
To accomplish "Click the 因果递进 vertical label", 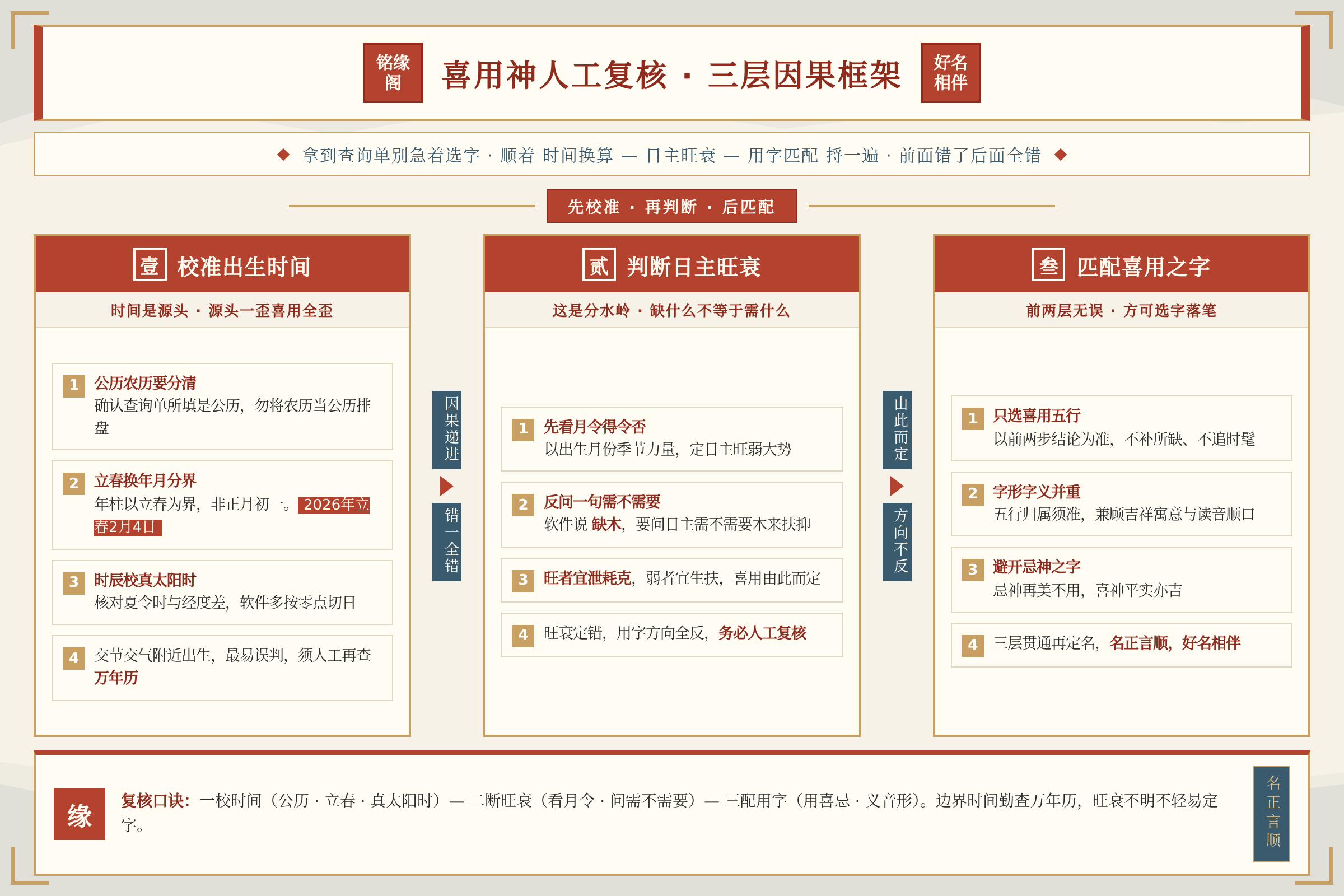I will (x=446, y=430).
